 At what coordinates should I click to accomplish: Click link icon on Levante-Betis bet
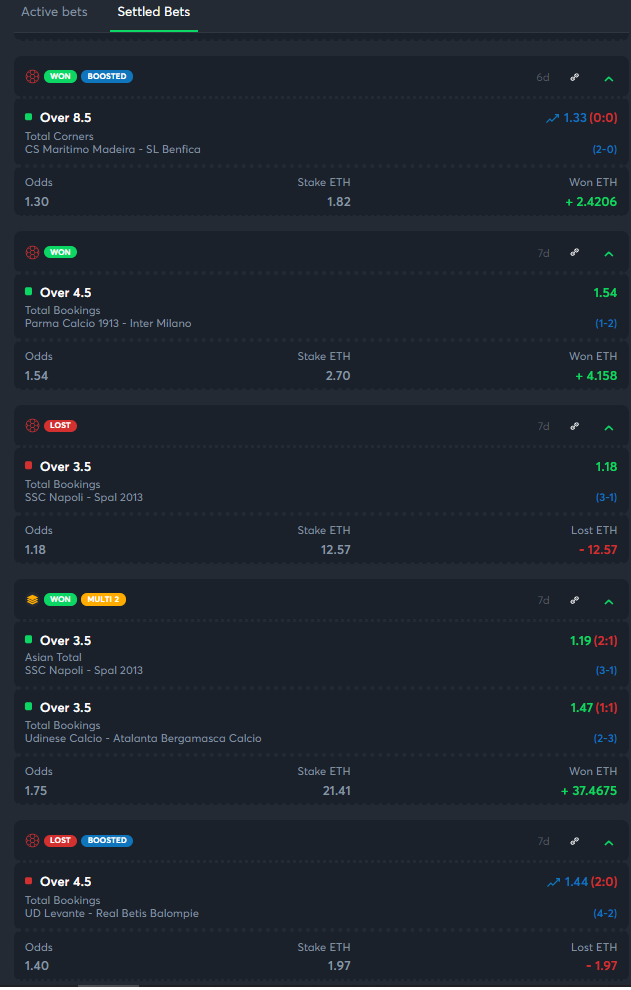click(x=575, y=841)
